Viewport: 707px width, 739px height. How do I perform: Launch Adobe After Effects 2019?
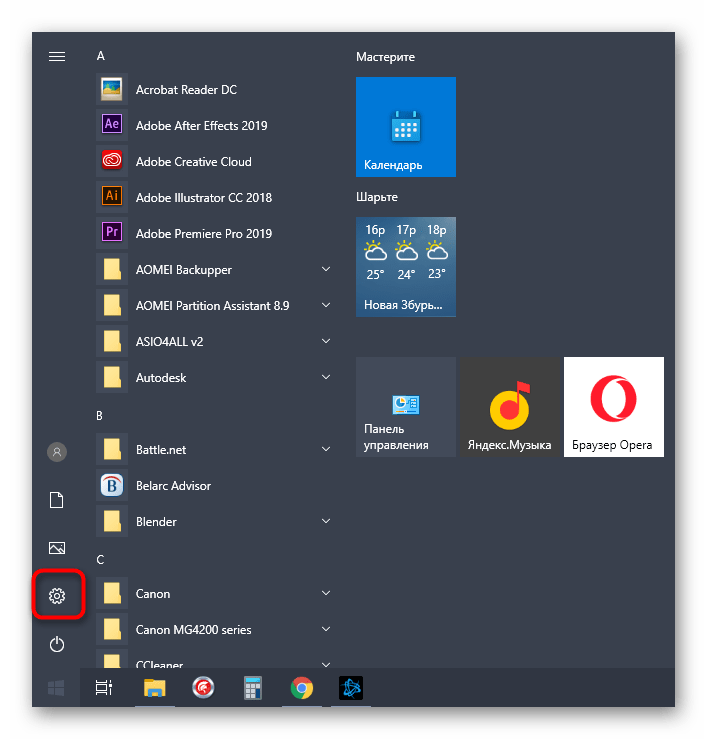tap(201, 125)
